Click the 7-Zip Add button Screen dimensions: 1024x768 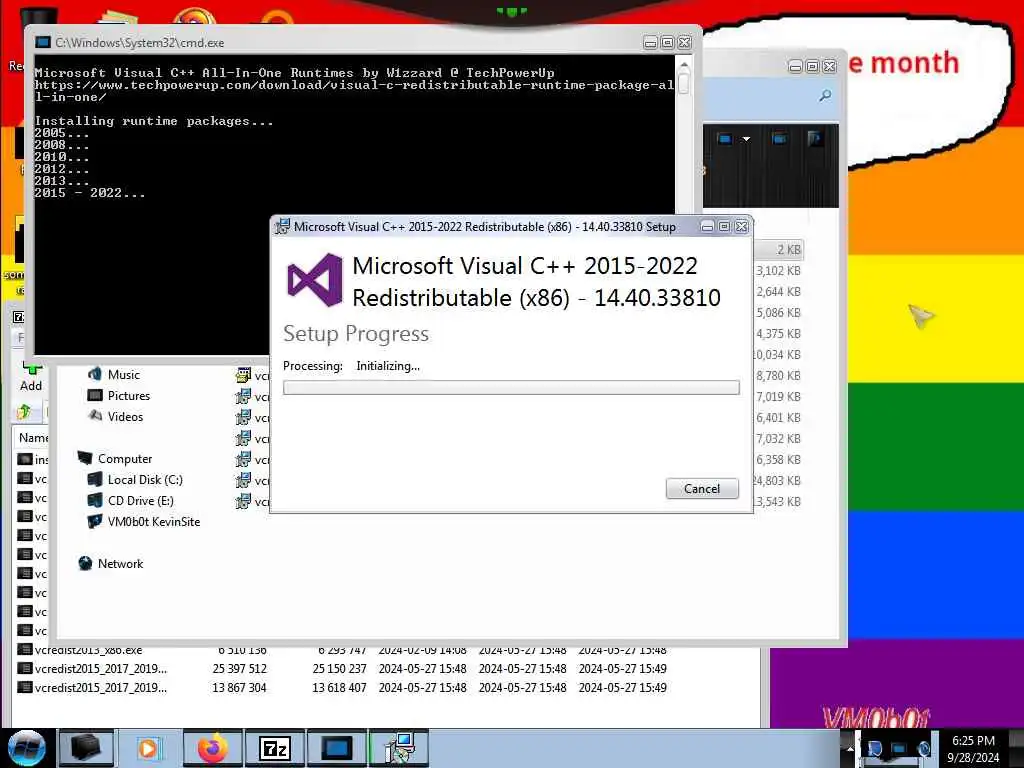(x=31, y=377)
